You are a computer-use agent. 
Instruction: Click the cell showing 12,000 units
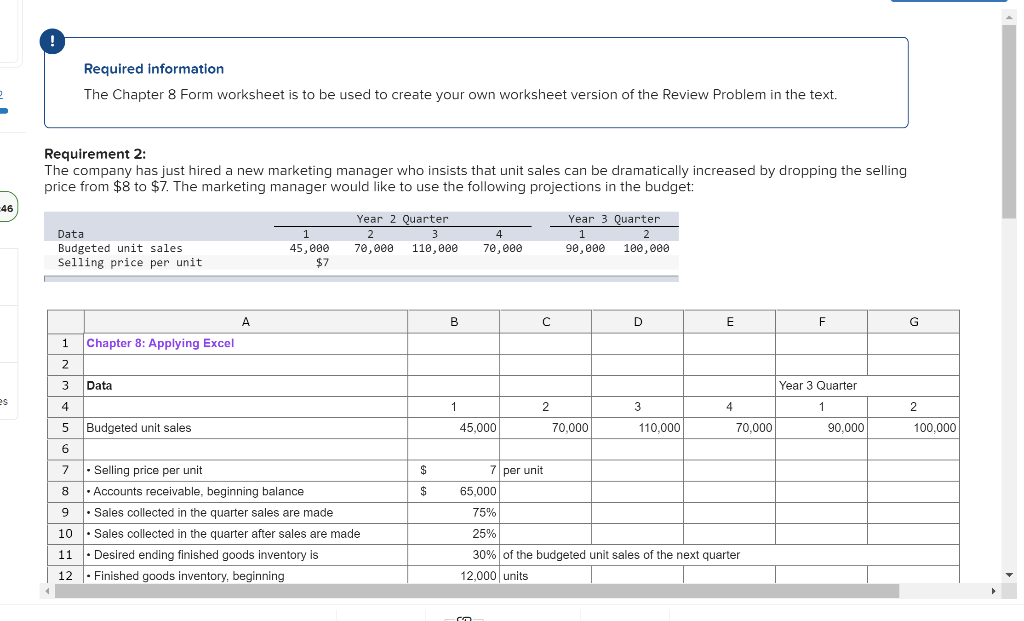[453, 575]
